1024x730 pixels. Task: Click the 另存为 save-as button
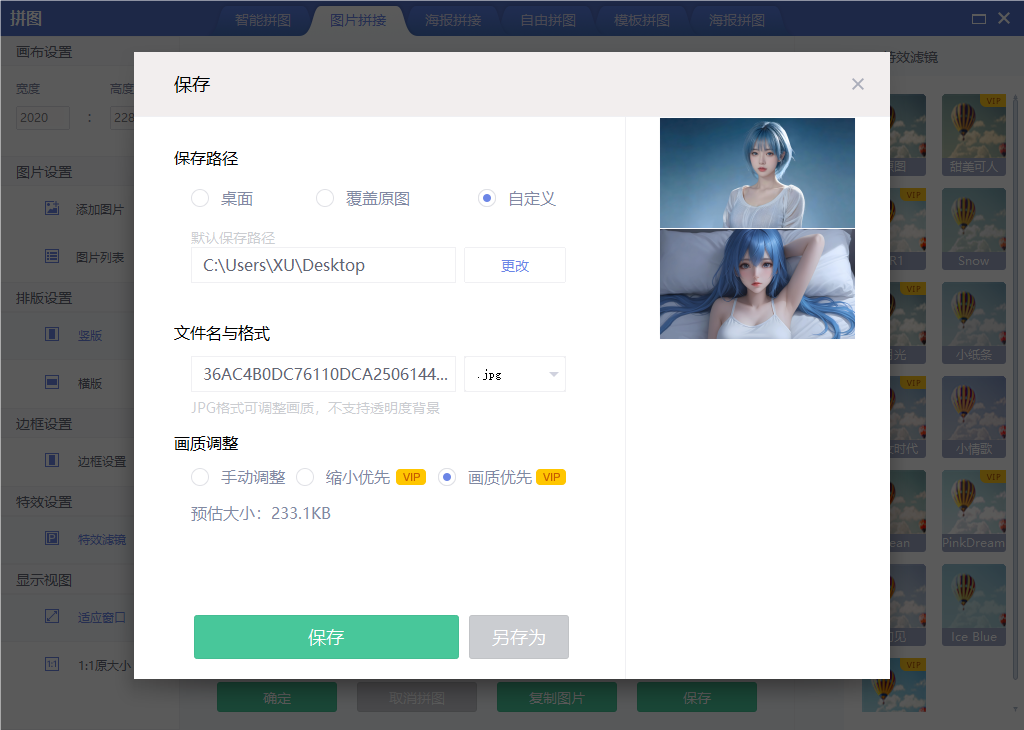tap(518, 636)
